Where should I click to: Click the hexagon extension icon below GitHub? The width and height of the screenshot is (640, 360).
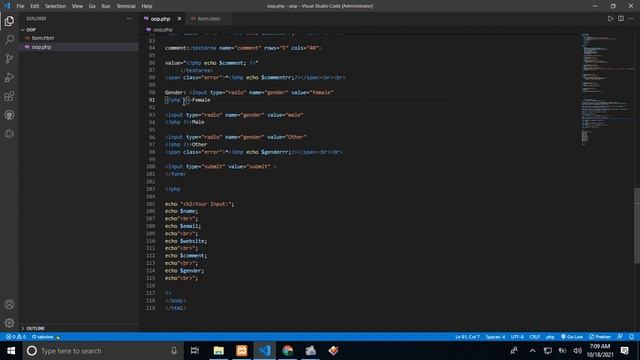tap(9, 134)
